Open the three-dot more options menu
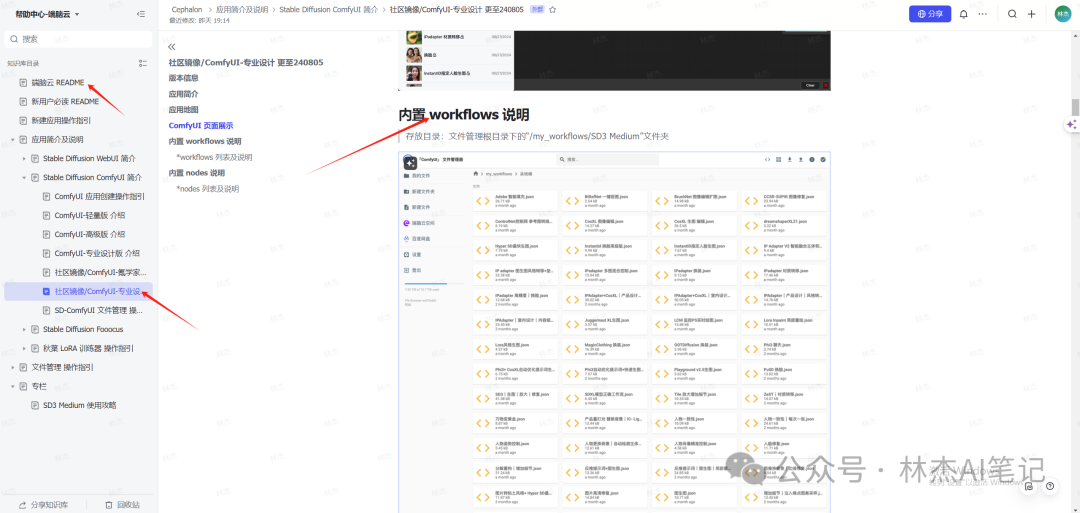1080x513 pixels. pyautogui.click(x=982, y=14)
